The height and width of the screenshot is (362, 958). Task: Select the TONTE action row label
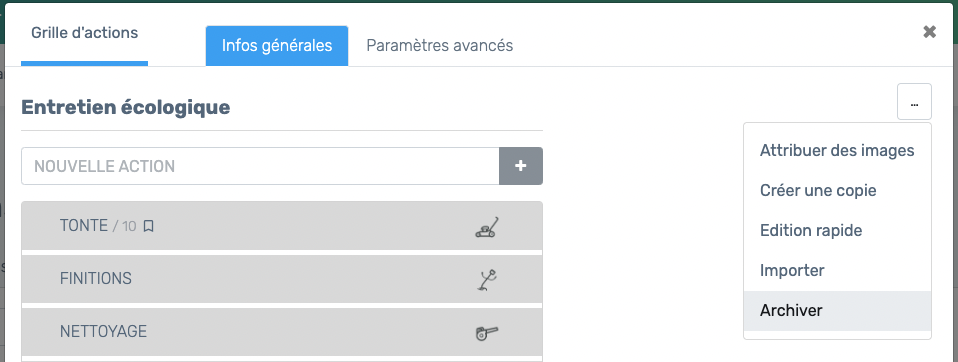click(84, 226)
